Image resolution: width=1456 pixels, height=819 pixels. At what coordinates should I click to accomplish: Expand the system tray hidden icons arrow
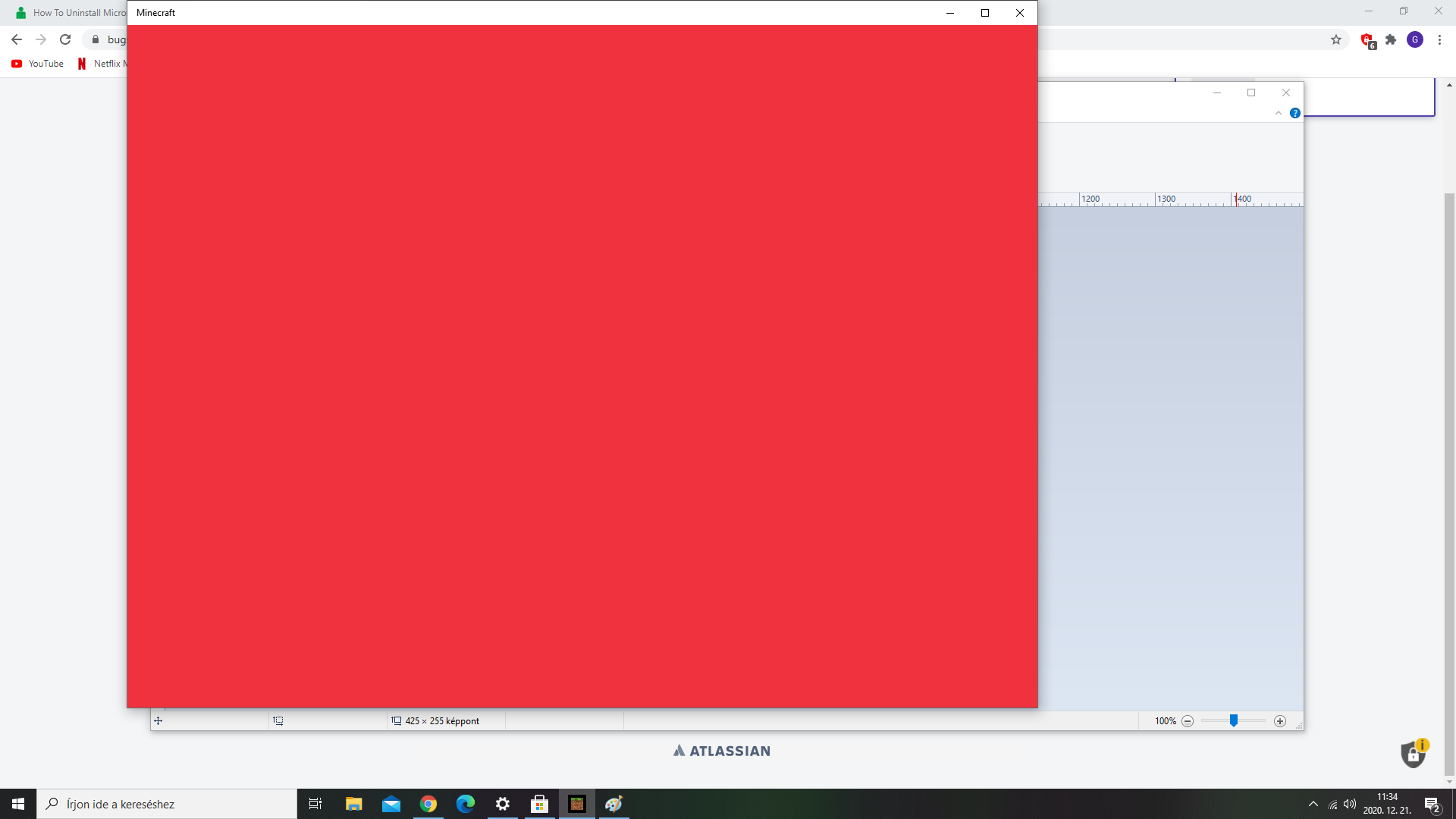pyautogui.click(x=1313, y=804)
